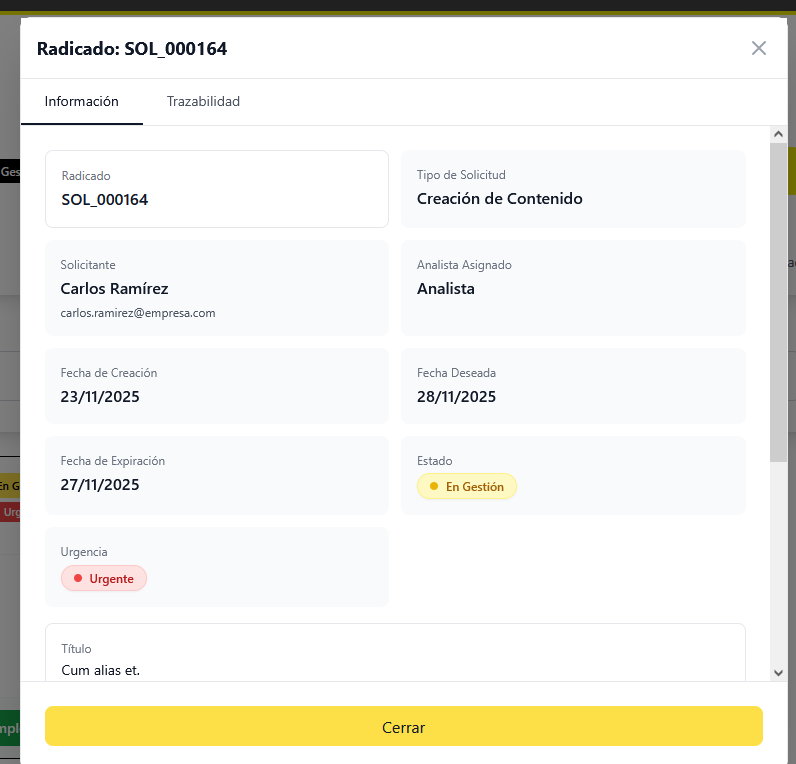Click the Tipo de Solicitud card
This screenshot has height=764, width=796.
(x=573, y=189)
